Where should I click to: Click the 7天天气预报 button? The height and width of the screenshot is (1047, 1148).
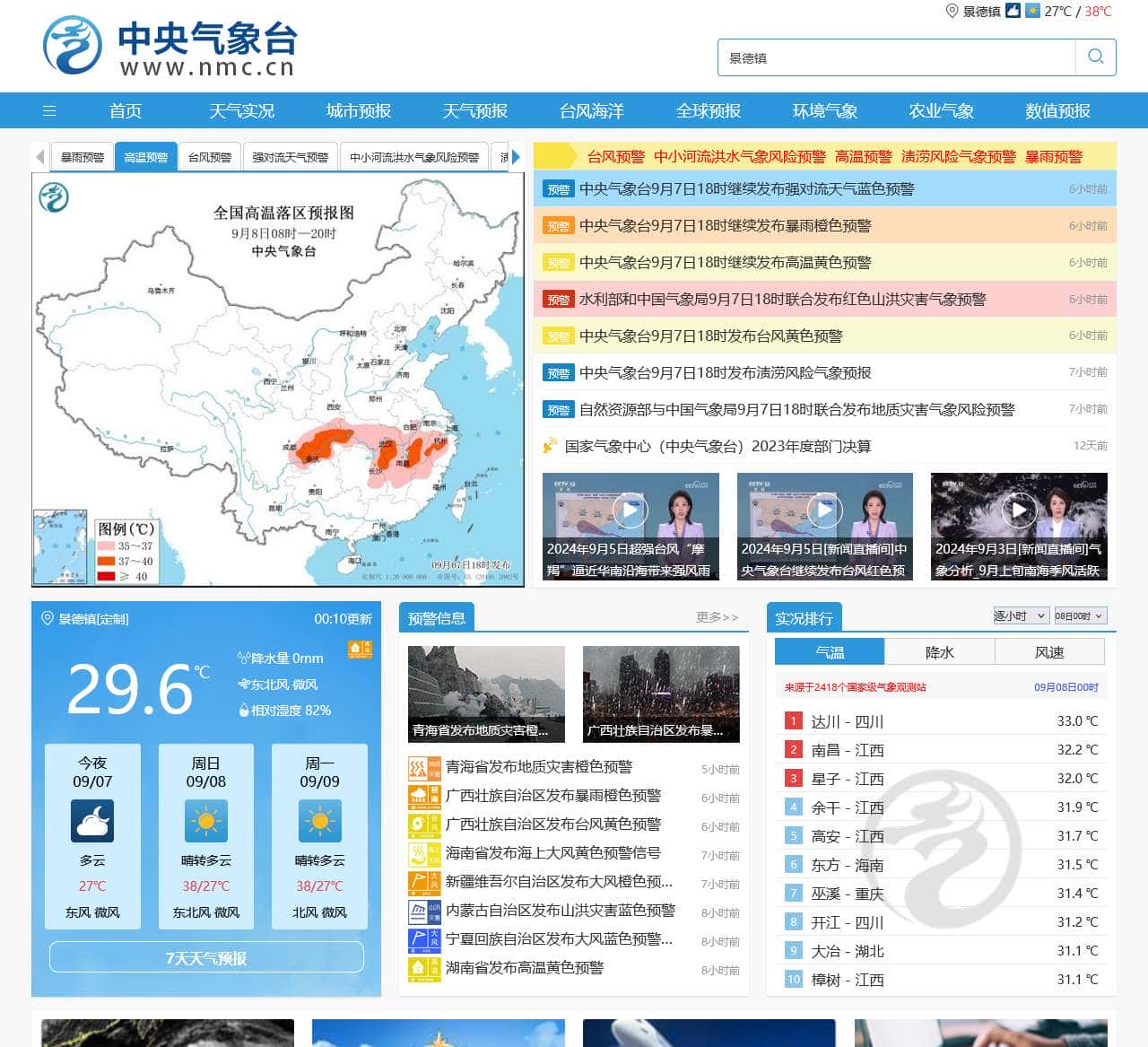point(206,957)
